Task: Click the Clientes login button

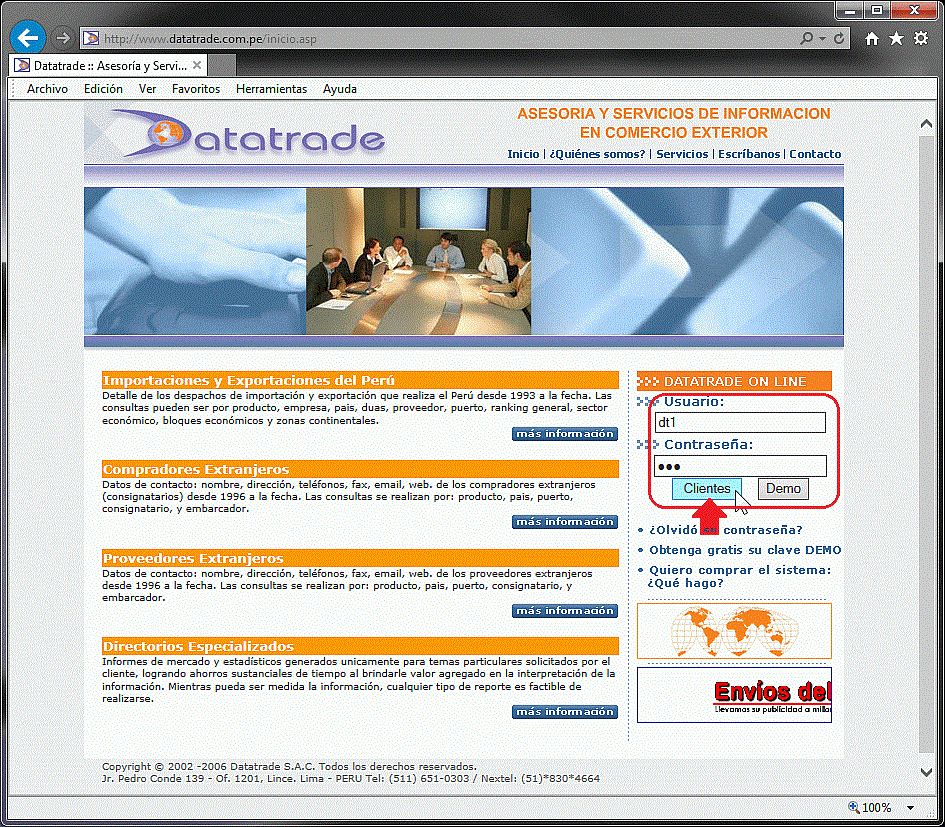Action: tap(706, 488)
